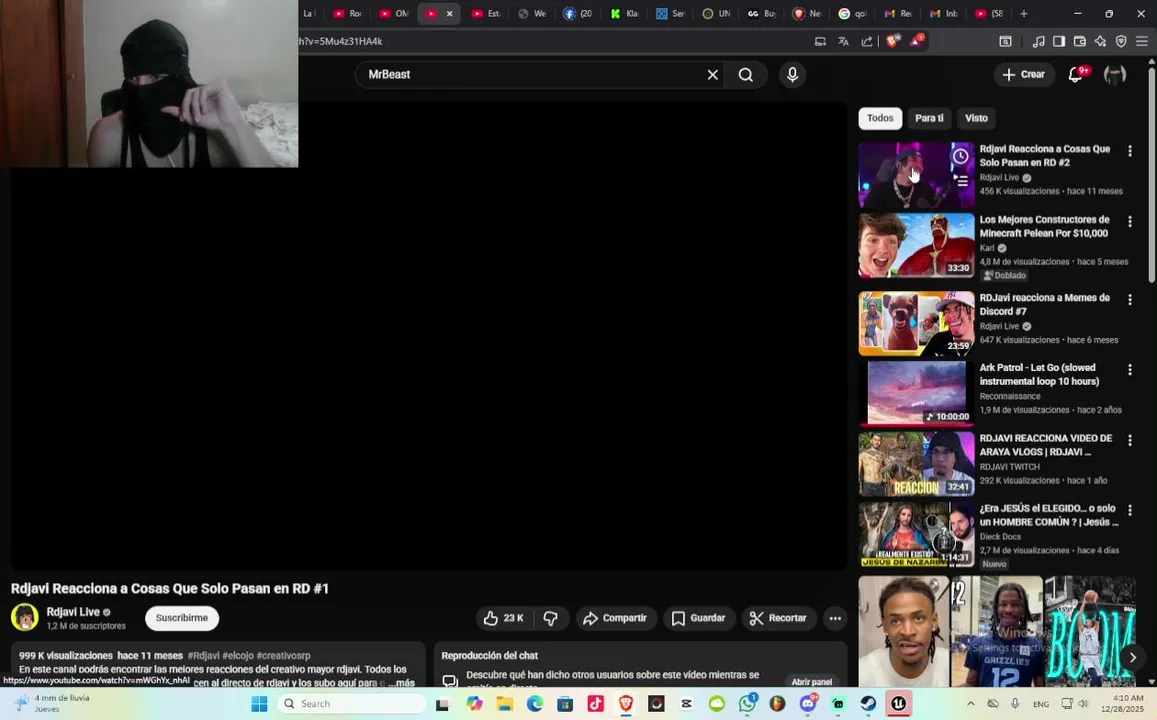Switch to the Kla browser tab
1157x720 pixels.
pyautogui.click(x=624, y=13)
